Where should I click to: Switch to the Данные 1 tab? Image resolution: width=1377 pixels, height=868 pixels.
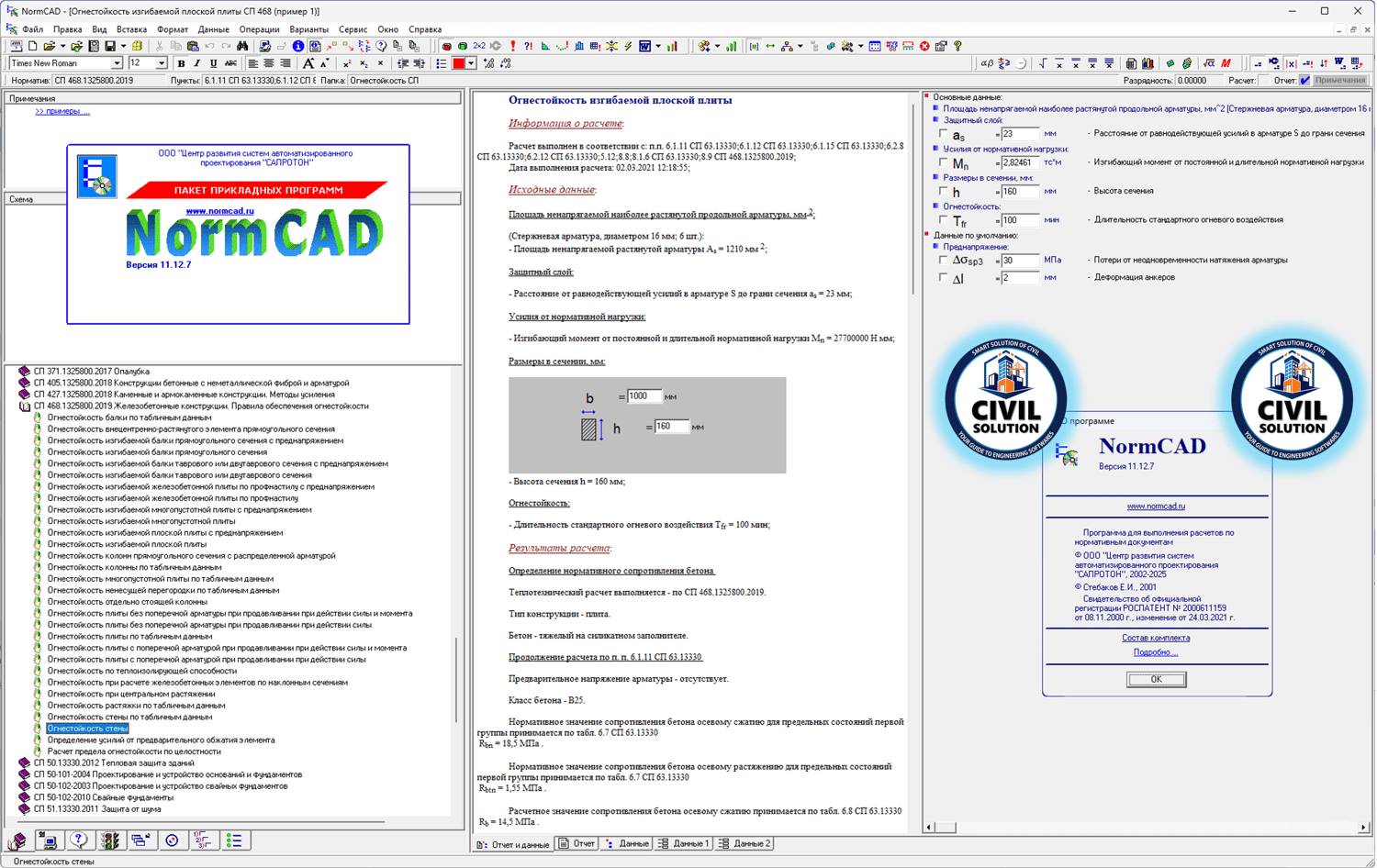pos(684,844)
